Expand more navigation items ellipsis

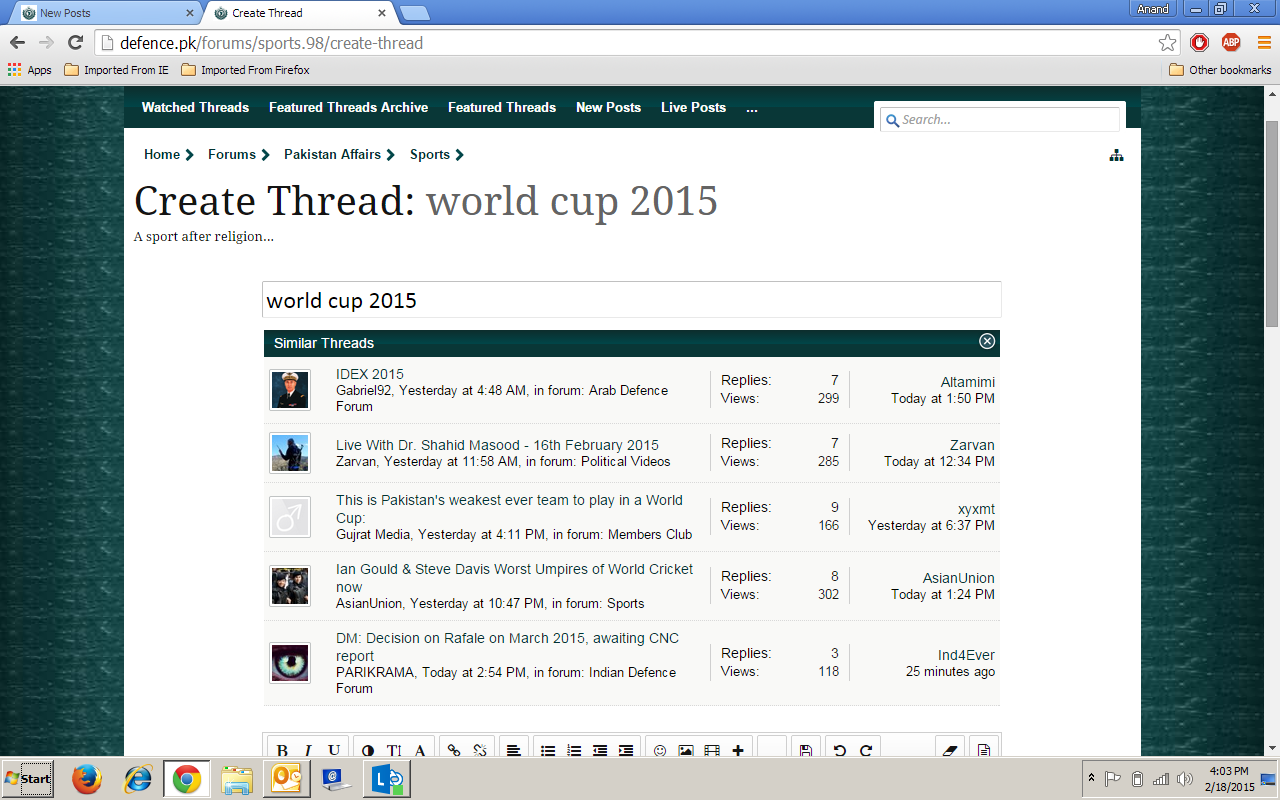752,107
